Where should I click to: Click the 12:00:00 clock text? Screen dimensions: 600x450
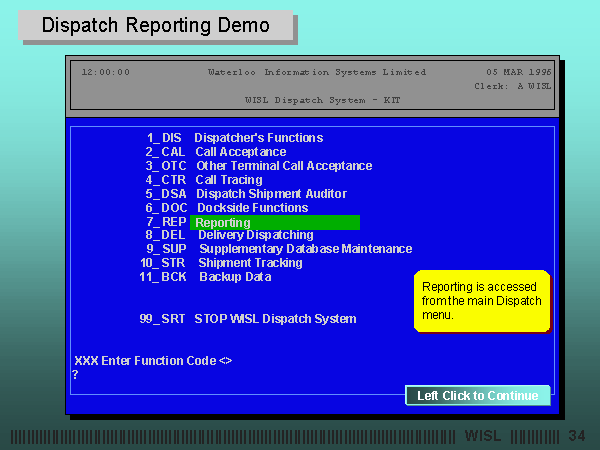pos(106,72)
